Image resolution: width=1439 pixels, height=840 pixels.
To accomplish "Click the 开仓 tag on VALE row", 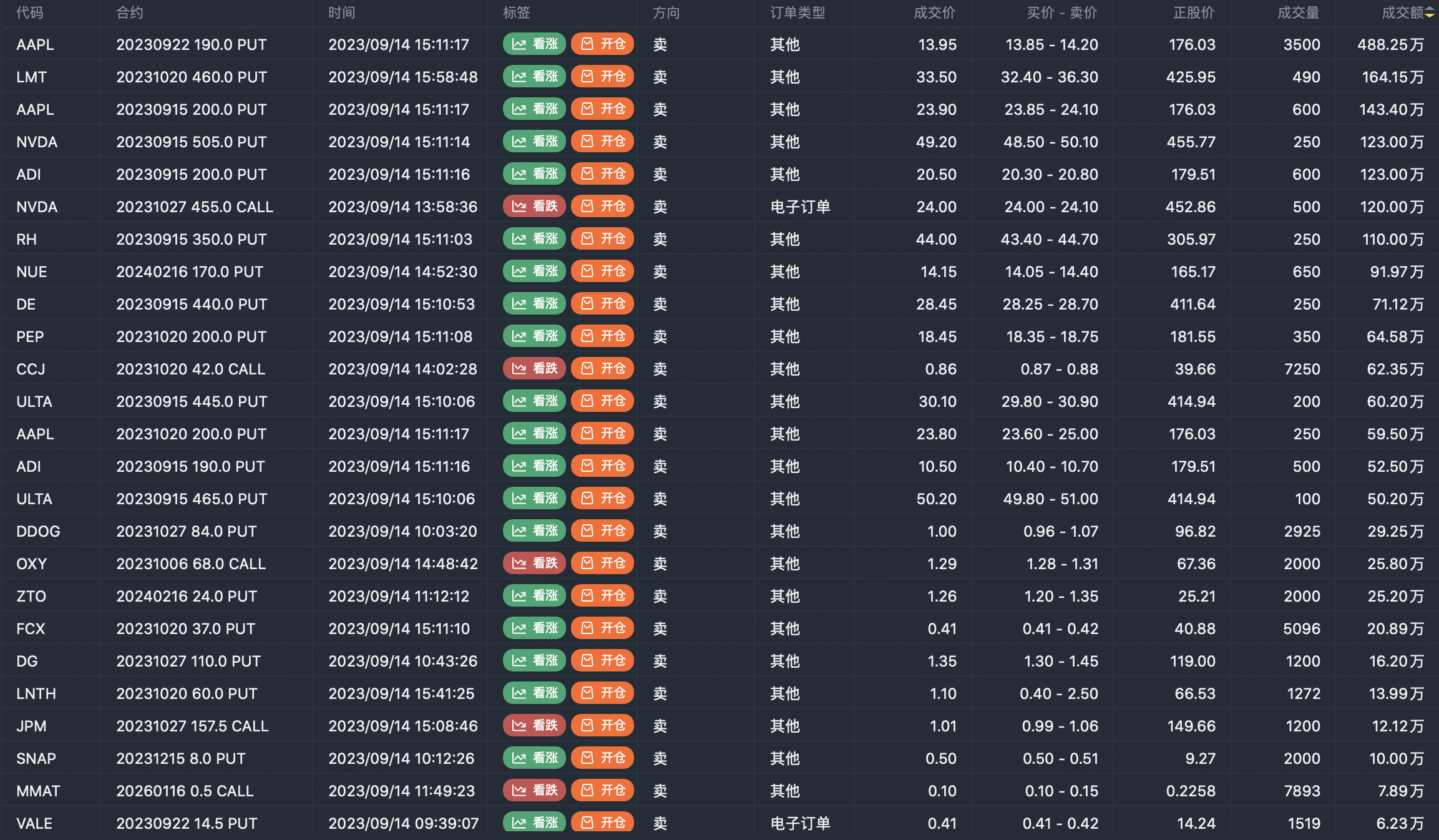I will pyautogui.click(x=602, y=823).
